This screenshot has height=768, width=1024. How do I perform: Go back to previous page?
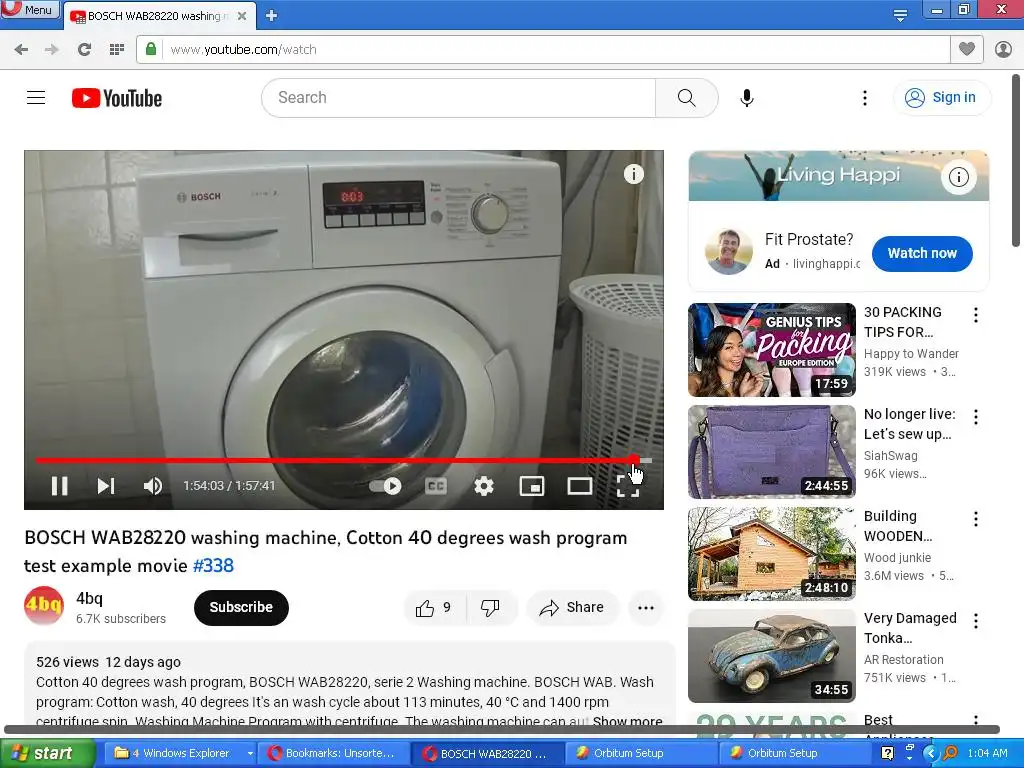coord(21,50)
